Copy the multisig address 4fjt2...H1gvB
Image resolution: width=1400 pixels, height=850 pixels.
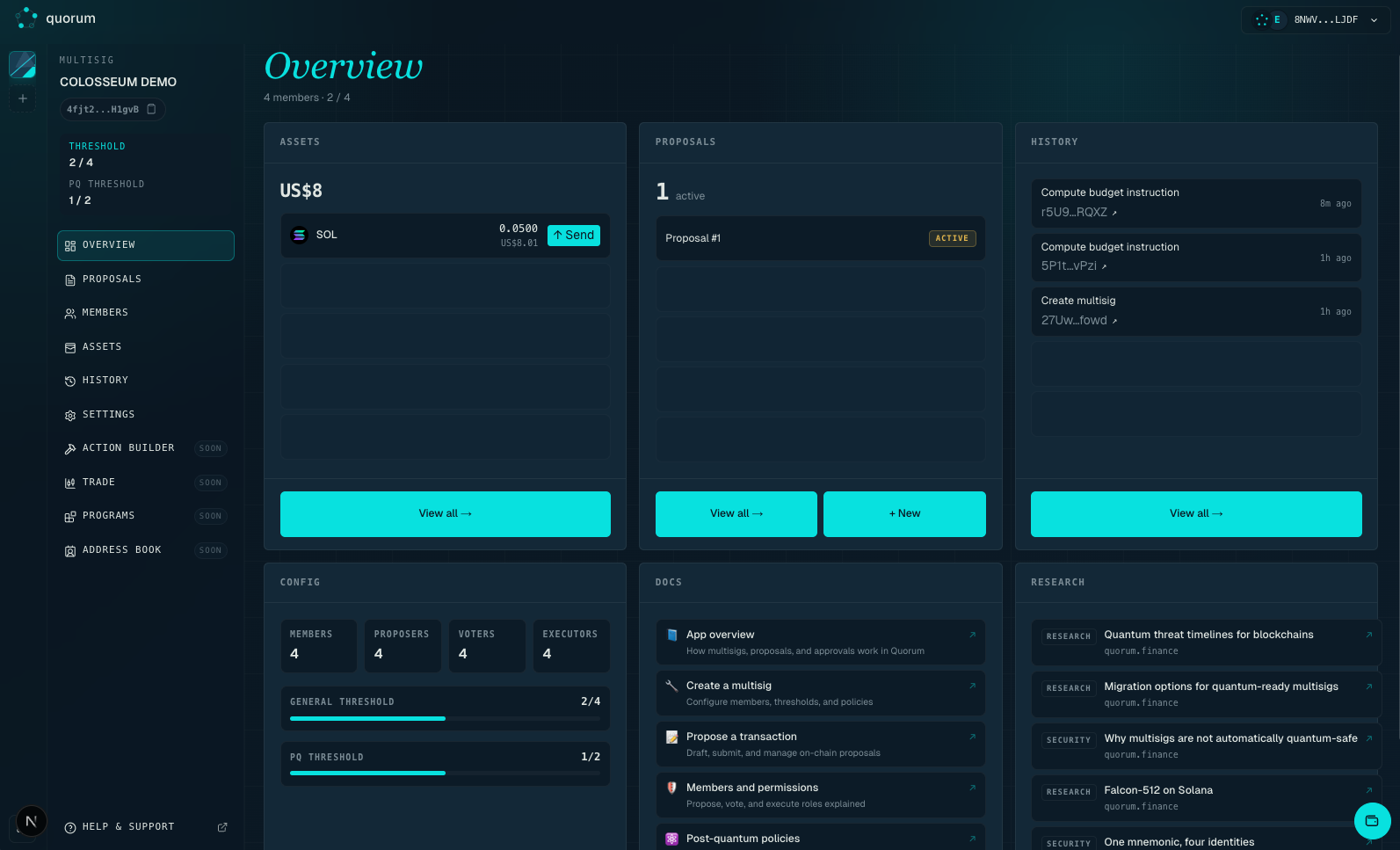(x=151, y=109)
